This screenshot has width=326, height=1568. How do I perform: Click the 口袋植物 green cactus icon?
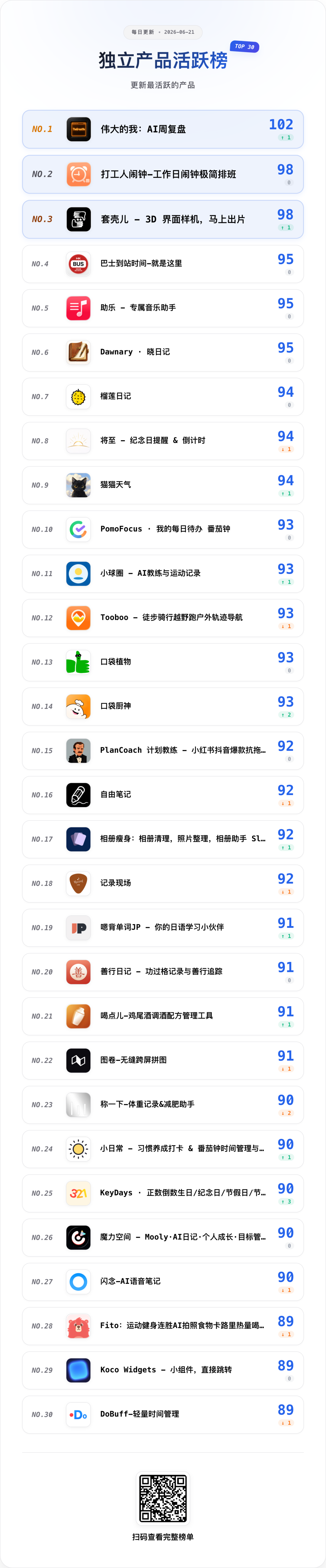(78, 662)
